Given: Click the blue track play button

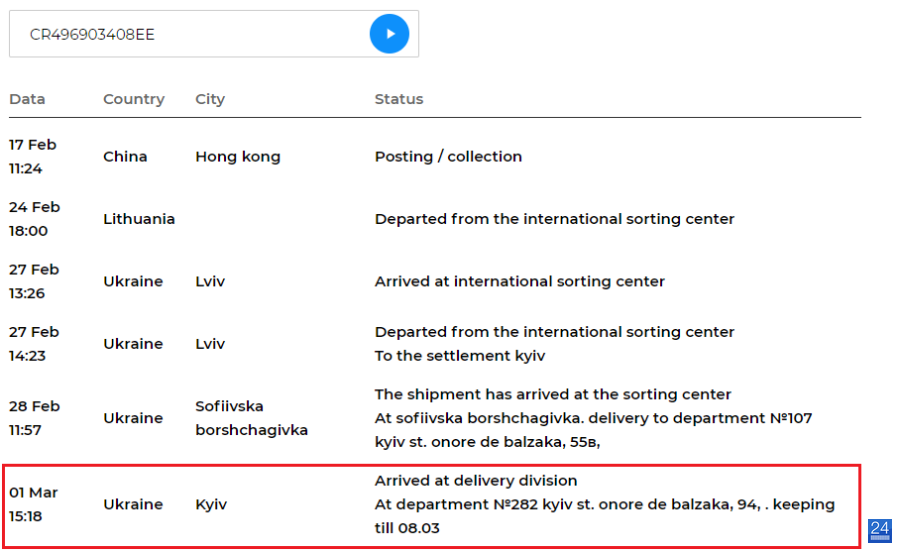Looking at the screenshot, I should pyautogui.click(x=389, y=34).
